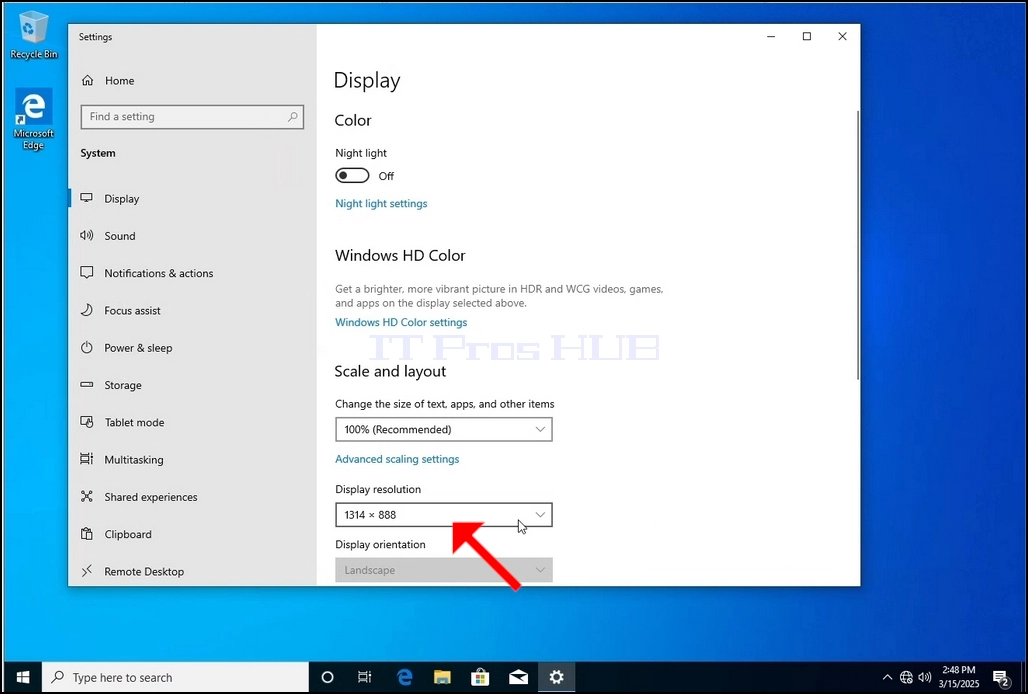Toggle the Night light switch

pos(352,176)
